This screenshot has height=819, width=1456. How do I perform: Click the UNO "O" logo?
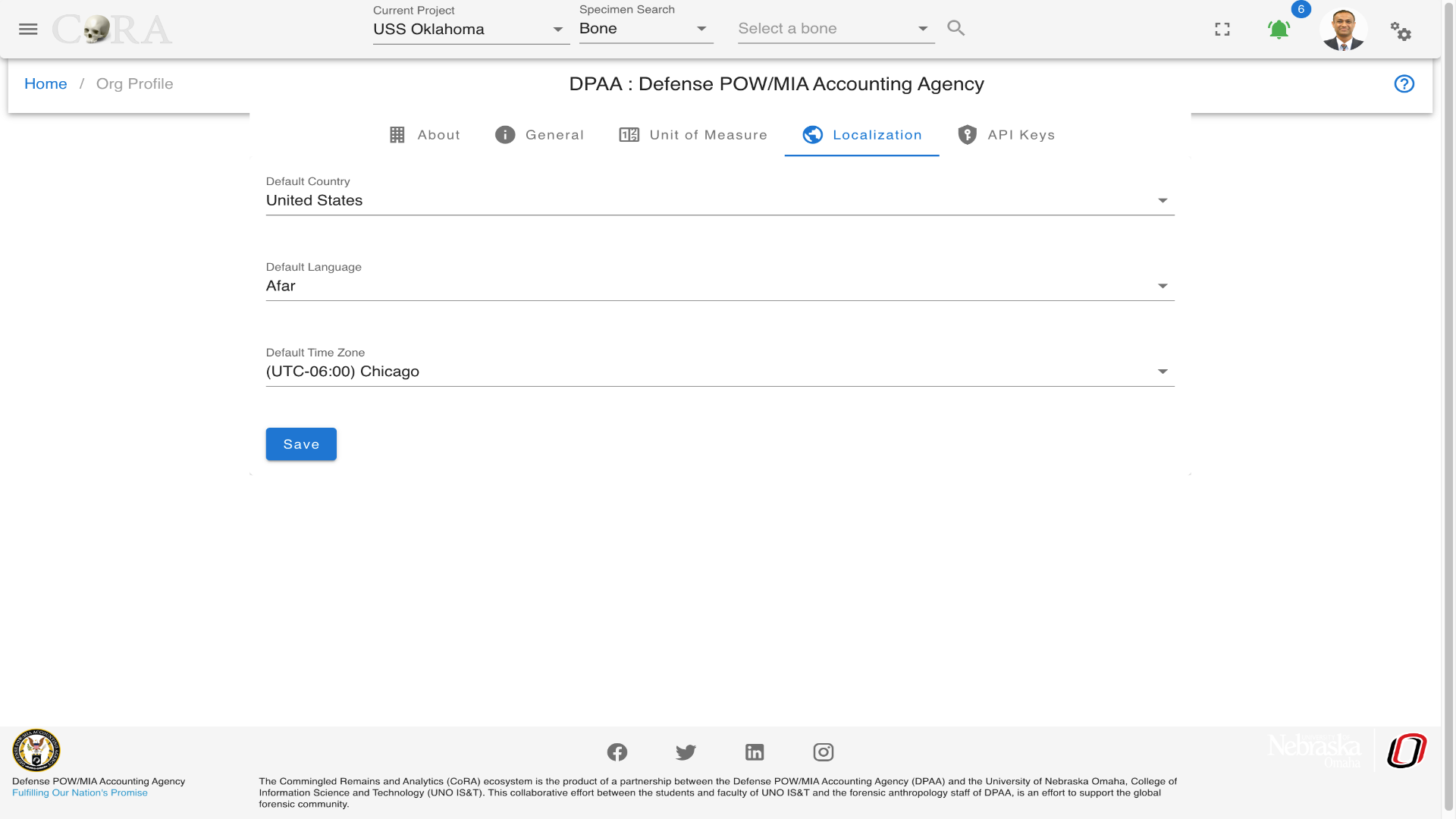(1407, 751)
